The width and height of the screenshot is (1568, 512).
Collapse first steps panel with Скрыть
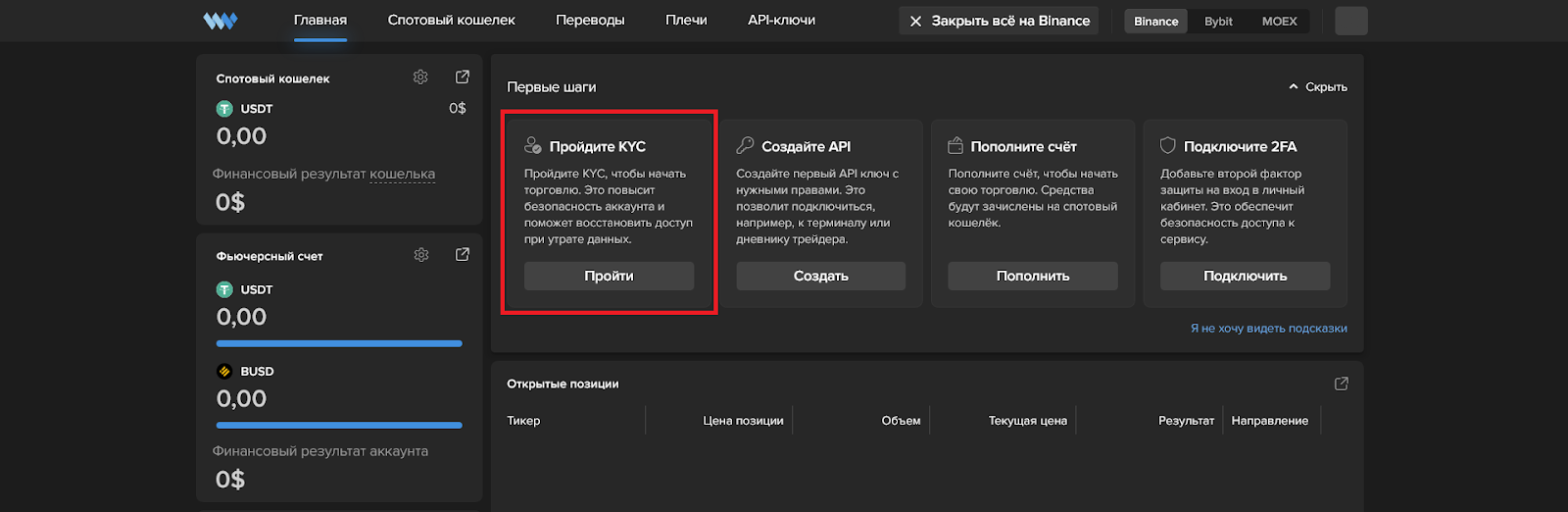pos(1318,87)
